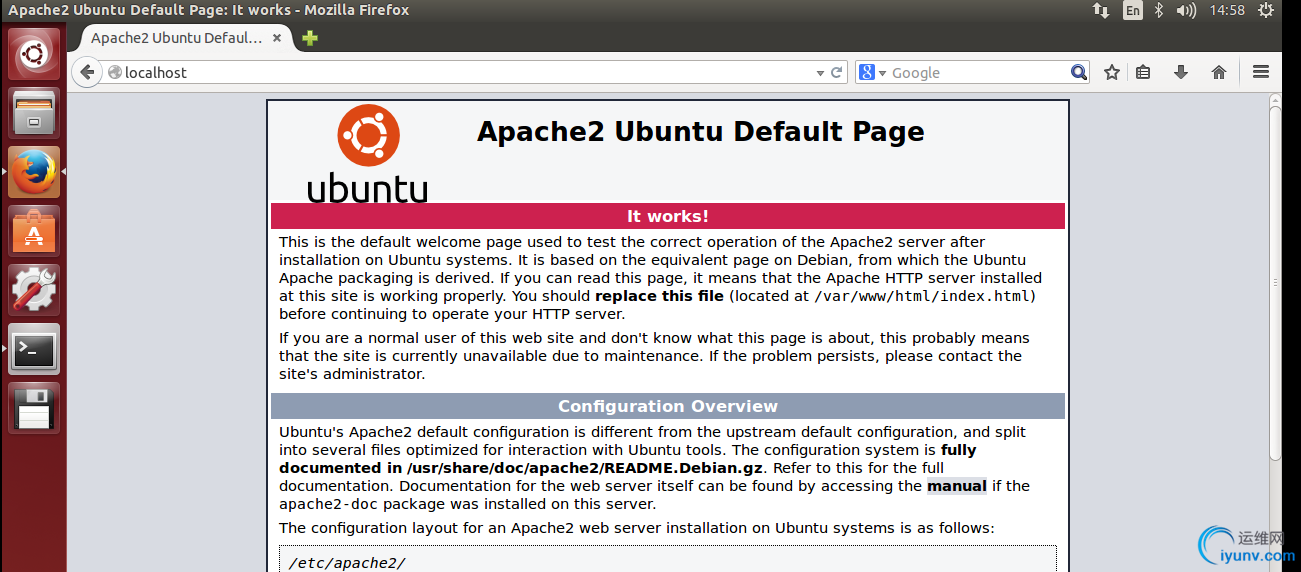1301x572 pixels.
Task: Open the Bluetooth indicator menu
Action: [1159, 10]
